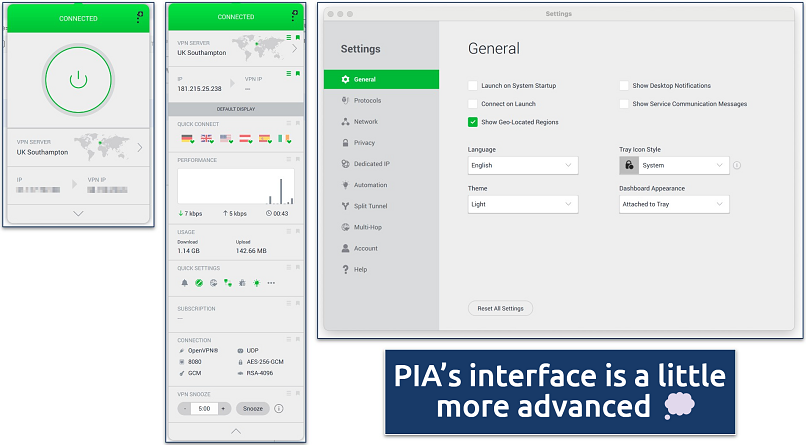This screenshot has height=445, width=806.
Task: Quick connect to the US flag
Action: [x=226, y=139]
